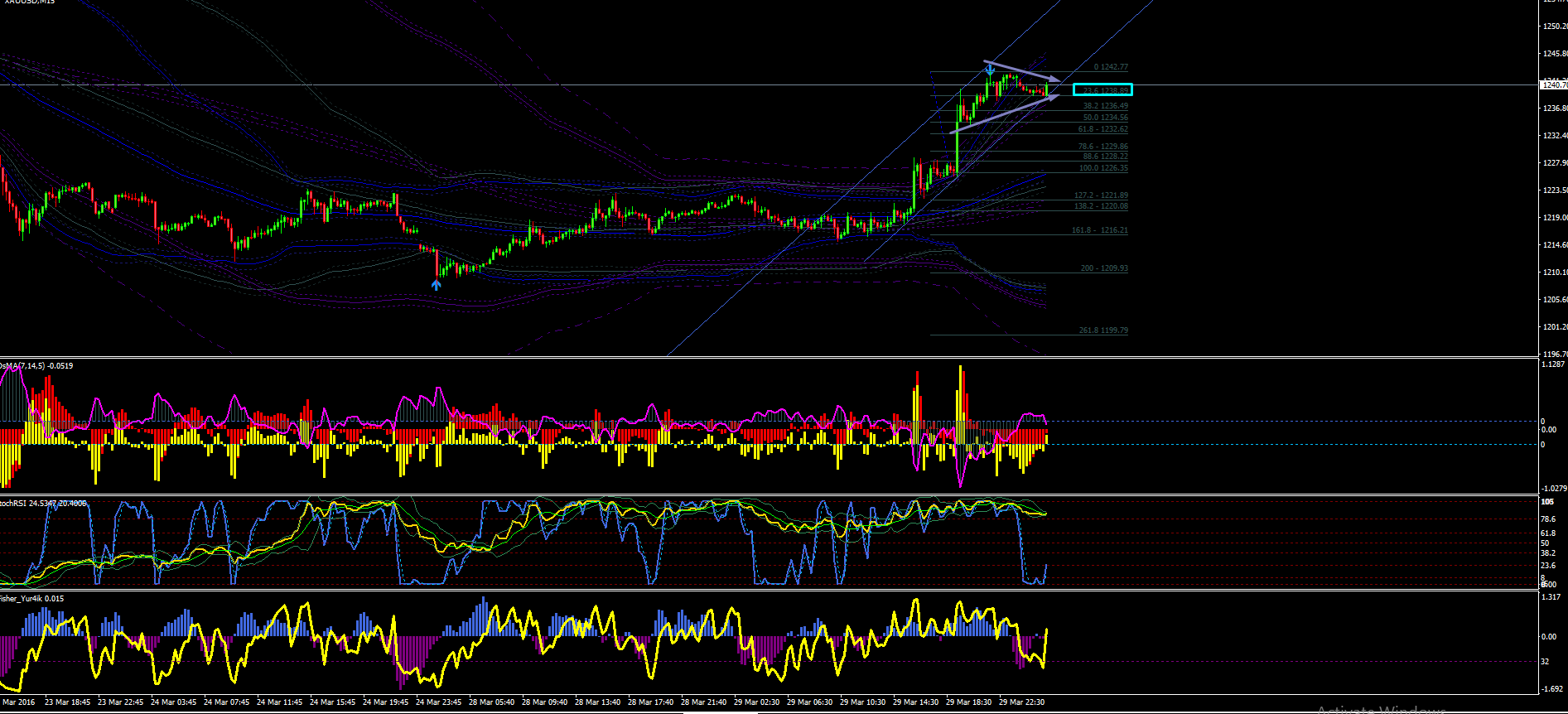This screenshot has width=1568, height=714.
Task: Click the 28 Mar 13:40 time label
Action: [x=598, y=702]
